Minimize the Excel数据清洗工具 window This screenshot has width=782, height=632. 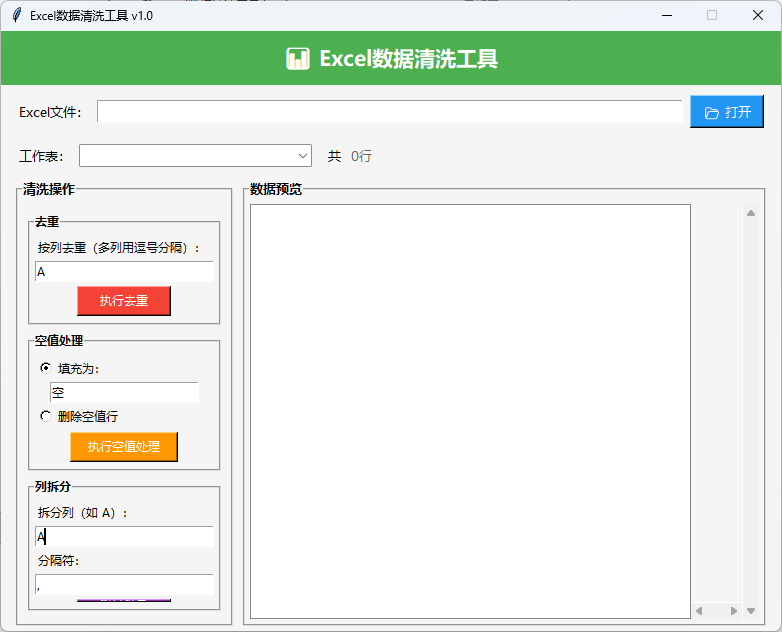[667, 15]
